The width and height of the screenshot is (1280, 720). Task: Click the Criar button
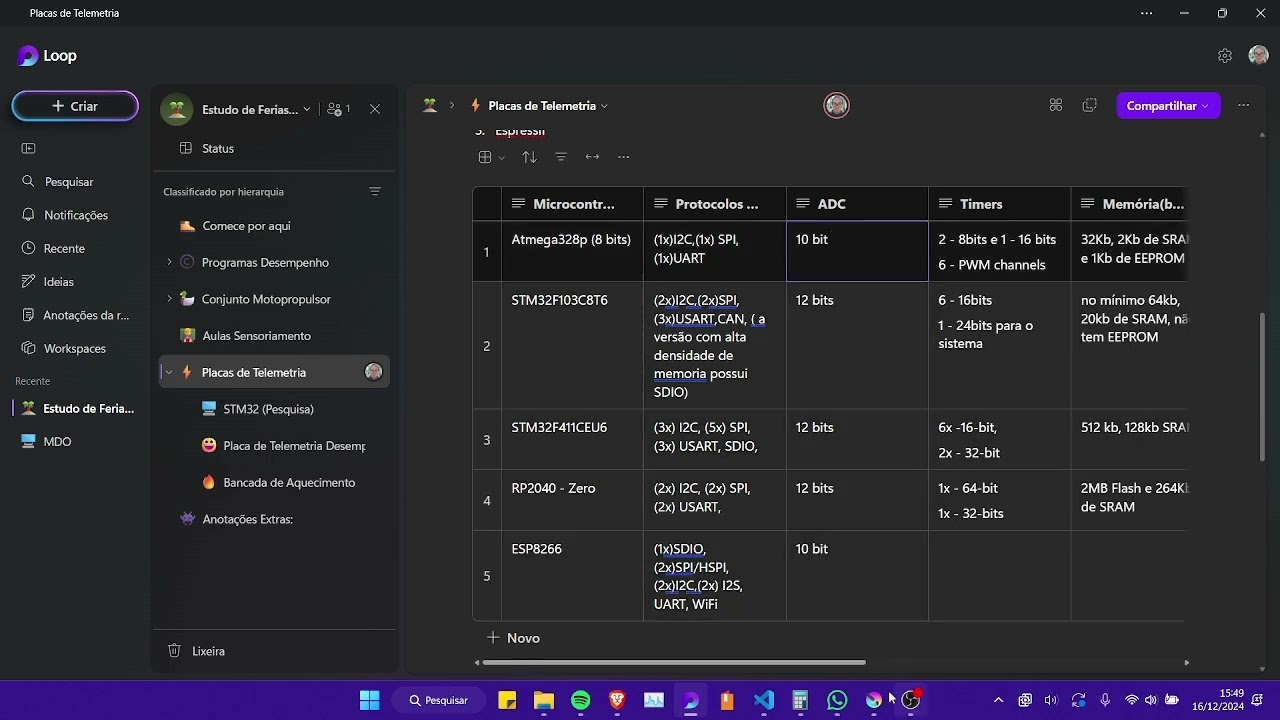[x=75, y=106]
